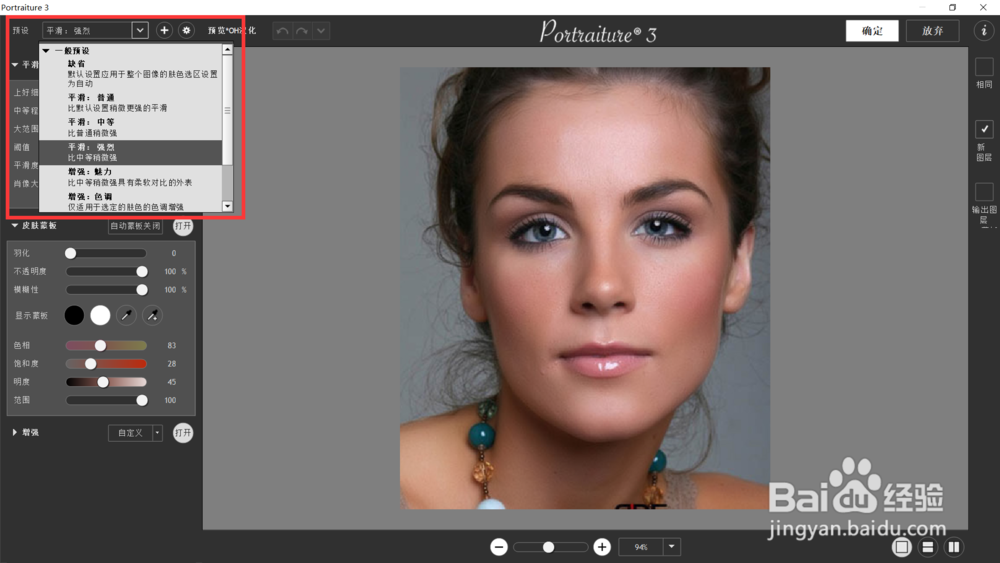Select the 平滑：普通 preset

pyautogui.click(x=131, y=103)
